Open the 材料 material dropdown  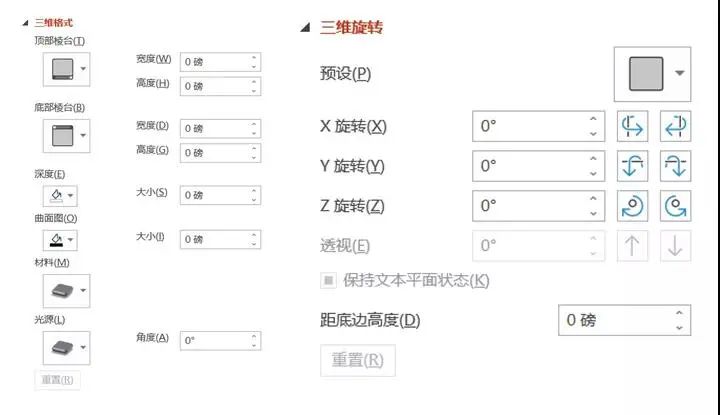pyautogui.click(x=67, y=291)
